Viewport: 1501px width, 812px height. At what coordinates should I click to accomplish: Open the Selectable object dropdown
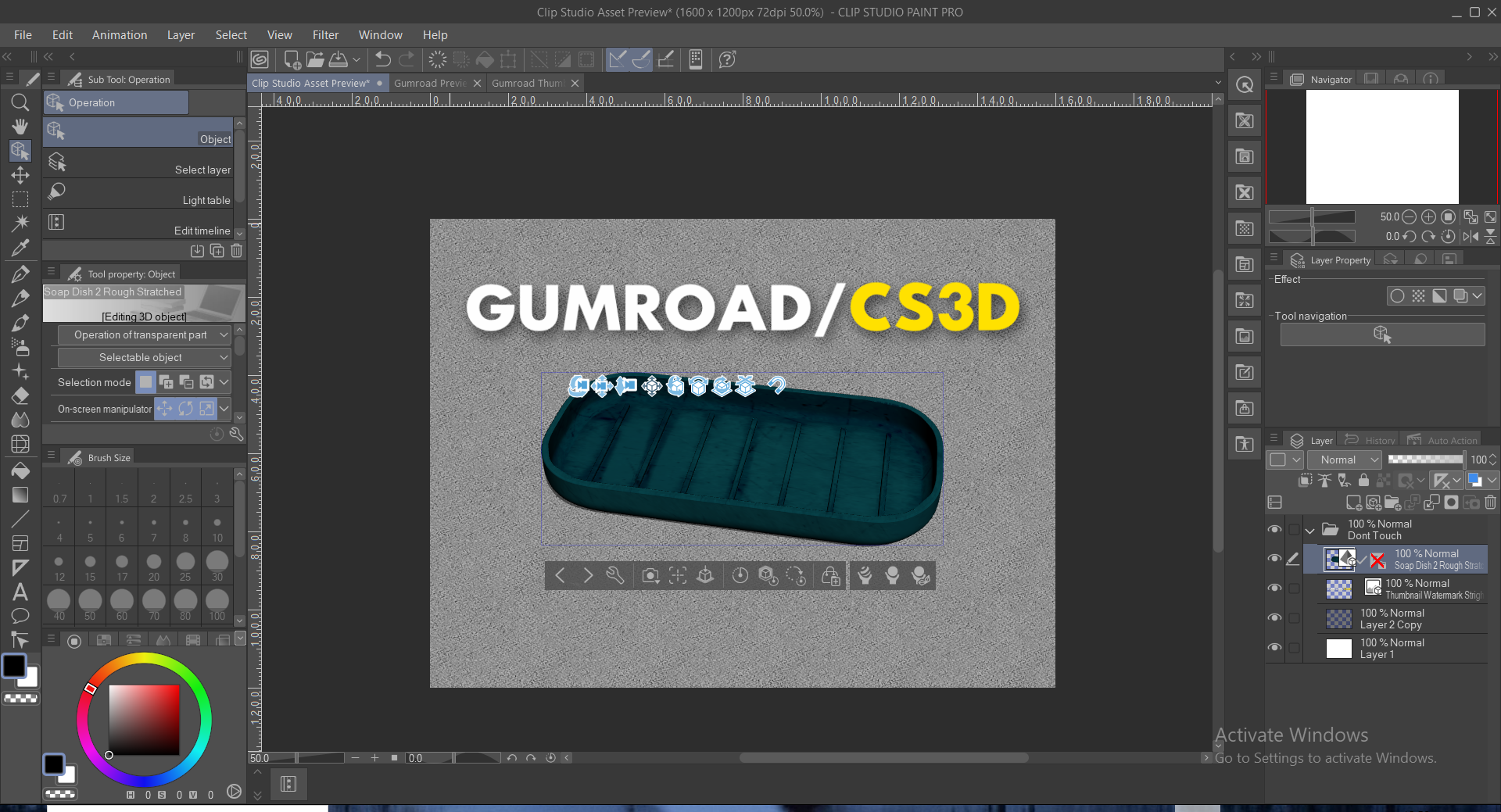coord(145,357)
